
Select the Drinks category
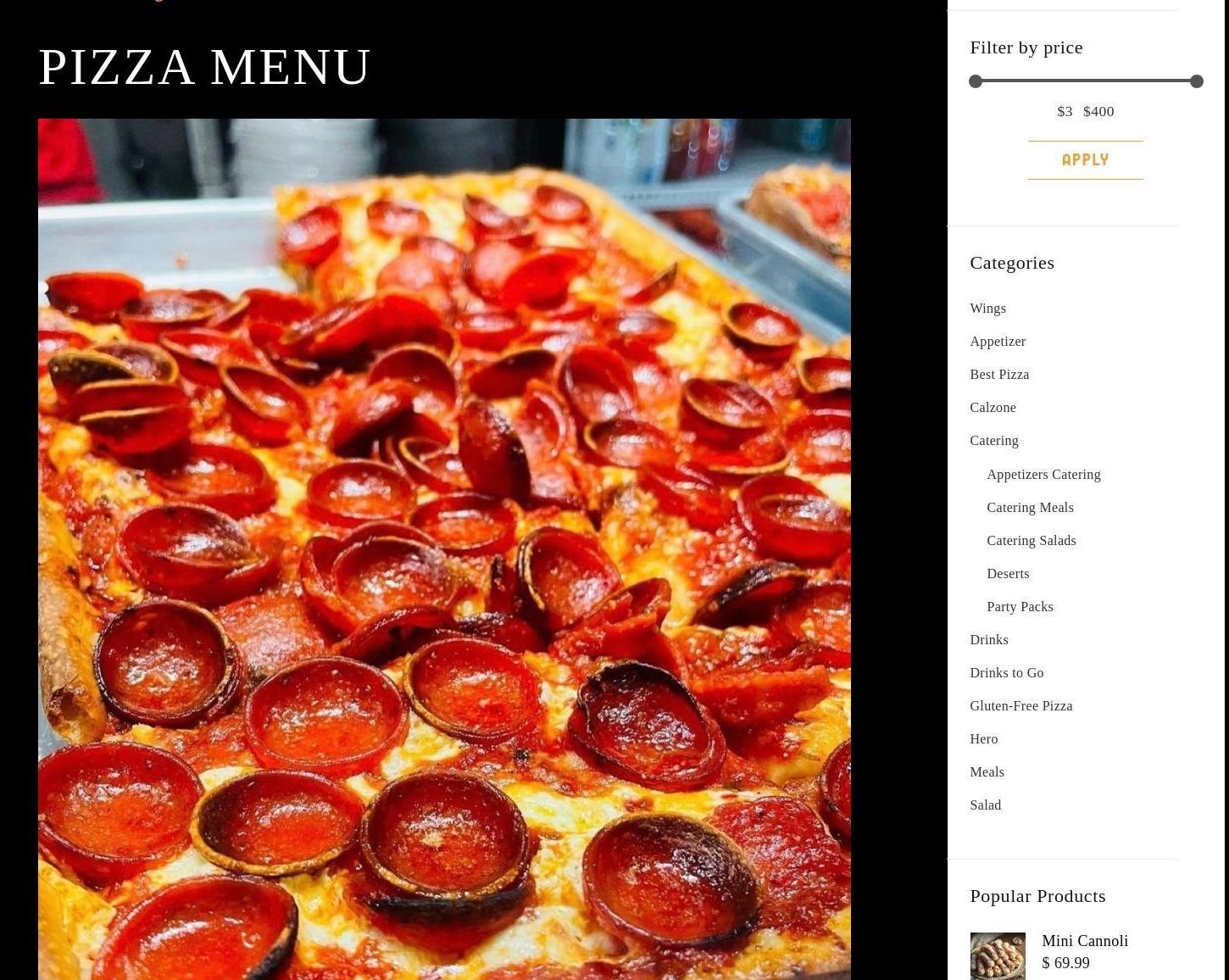[x=988, y=640]
